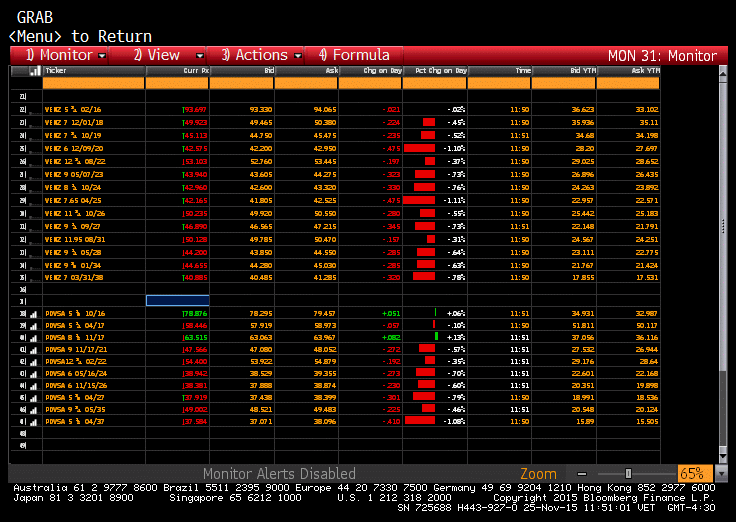Select ticker VENZ 5 ¾ 02/16
Image resolution: width=736 pixels, height=522 pixels.
[x=73, y=109]
